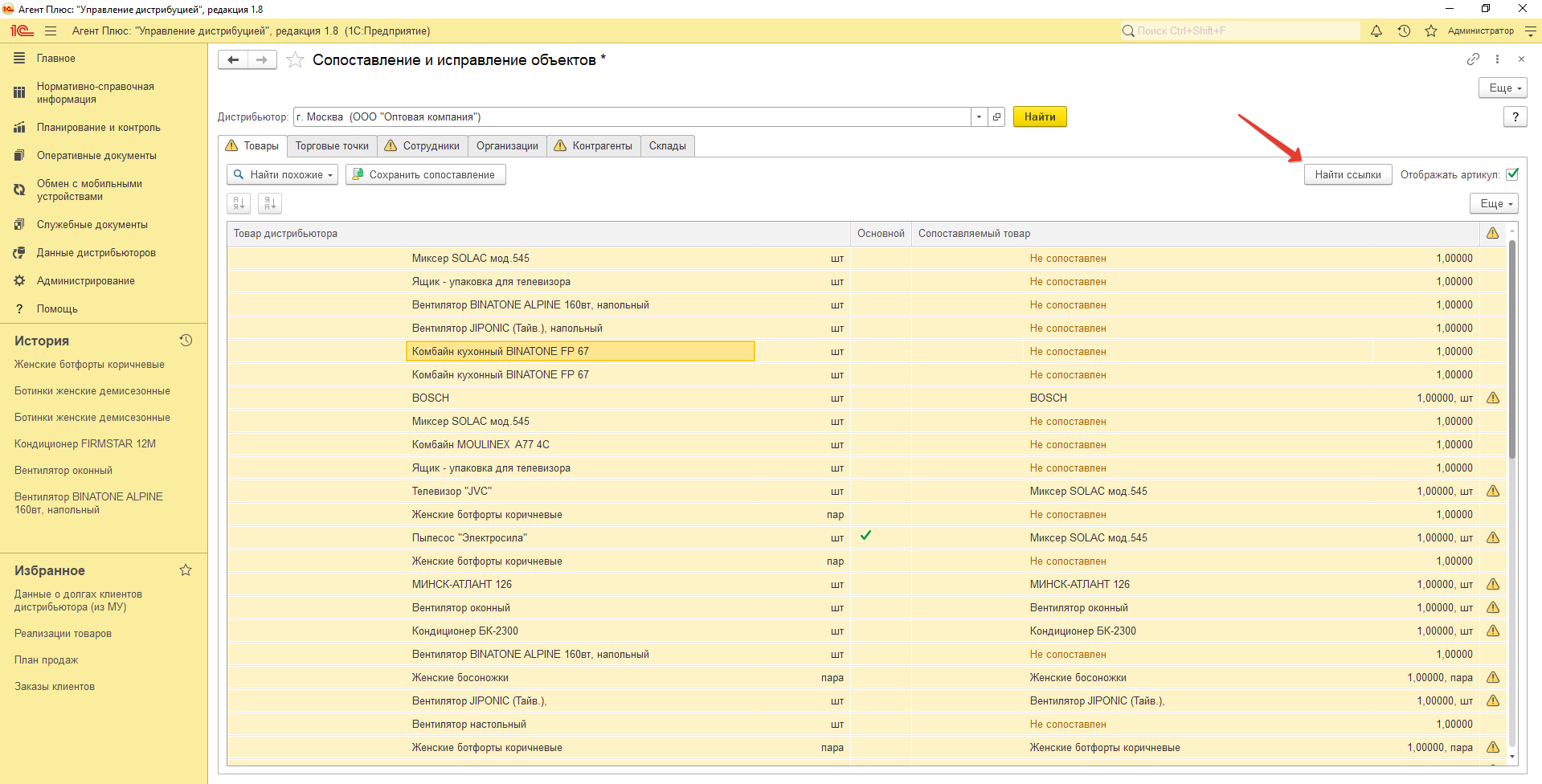Open the history clock icon in the top bar
The height and width of the screenshot is (784, 1542).
click(x=1404, y=31)
